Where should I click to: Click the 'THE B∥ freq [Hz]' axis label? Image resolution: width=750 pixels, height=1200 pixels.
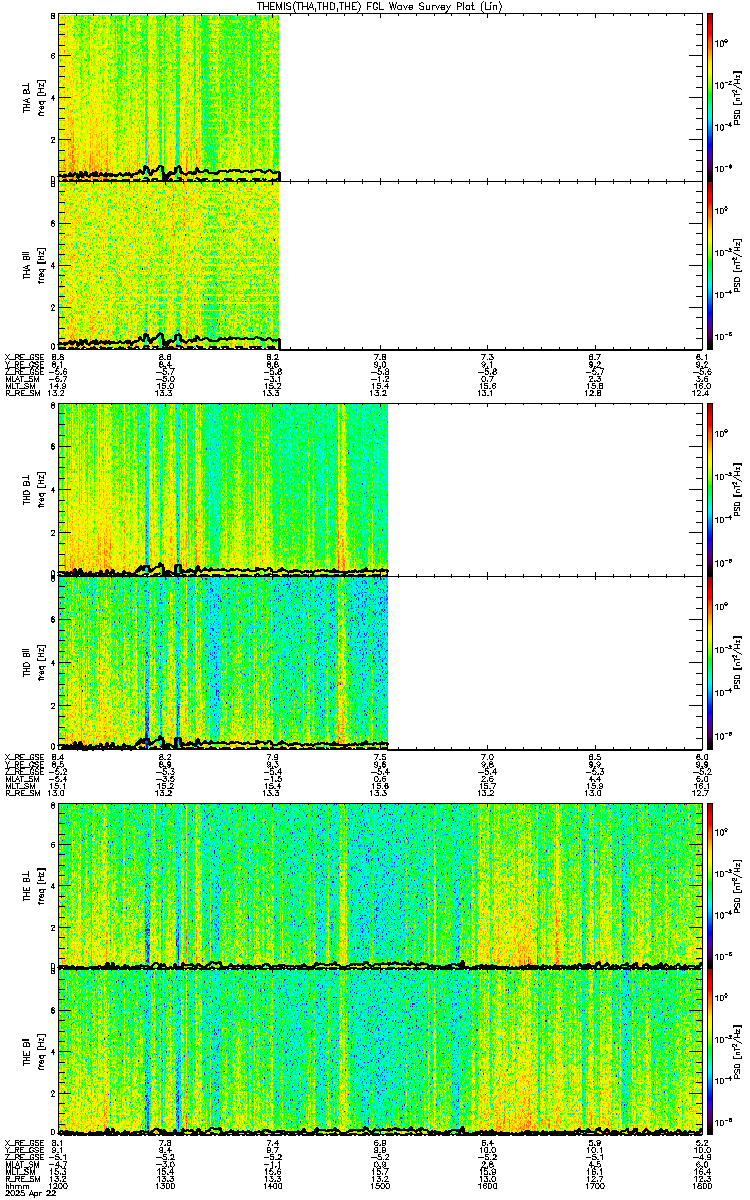click(x=33, y=1051)
